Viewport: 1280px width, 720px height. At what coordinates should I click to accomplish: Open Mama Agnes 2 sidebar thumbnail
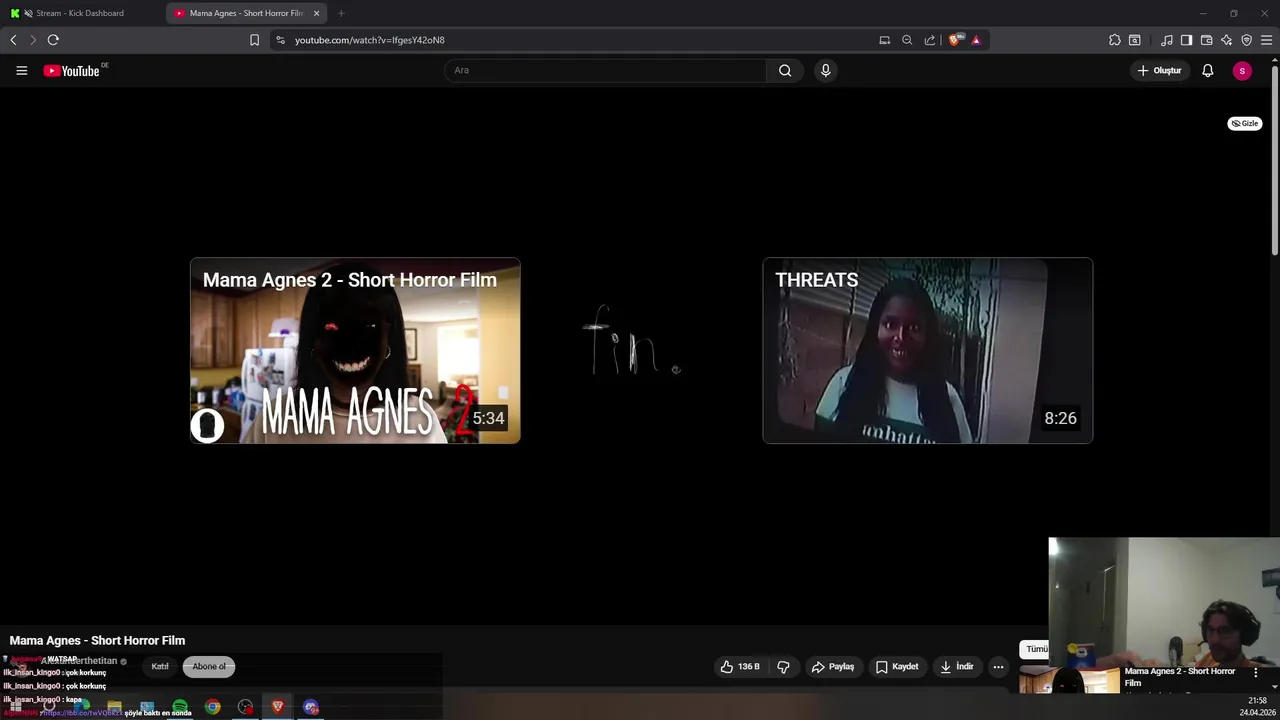(1069, 680)
